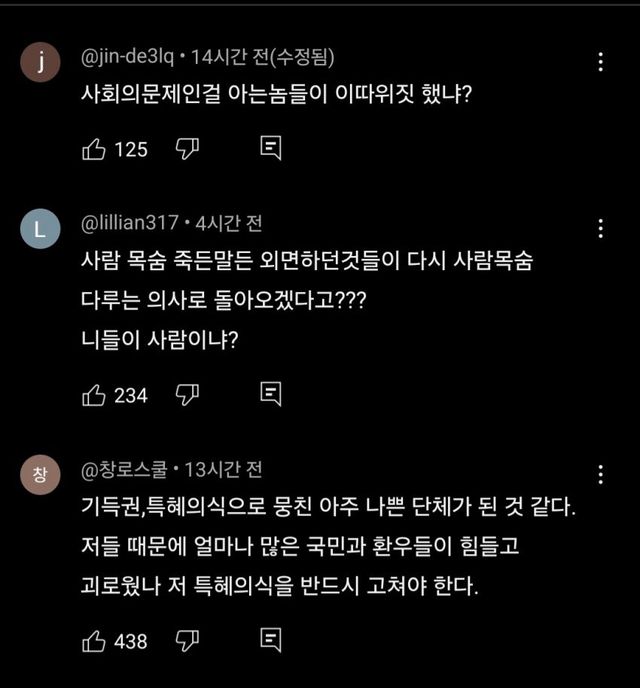Open replies for @jin-de3lq's comment
Image resolution: width=640 pixels, height=688 pixels.
coord(270,149)
